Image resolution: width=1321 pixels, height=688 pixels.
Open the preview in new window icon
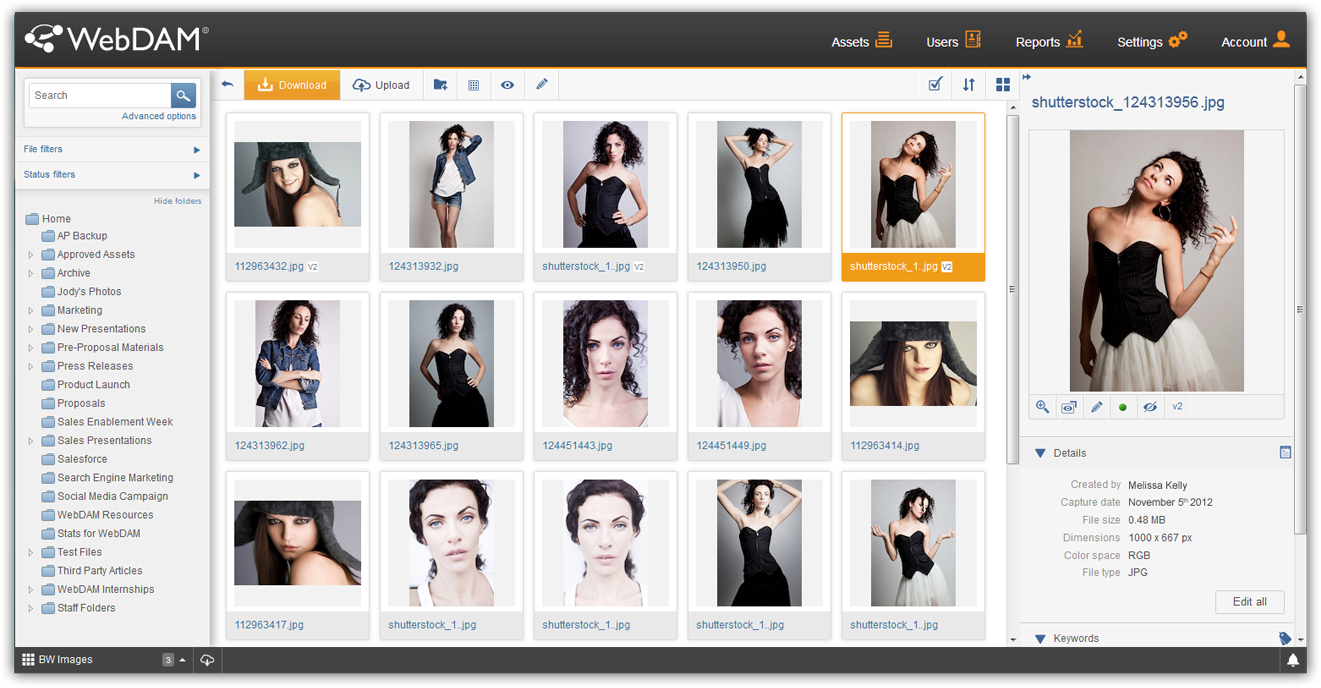point(1069,407)
